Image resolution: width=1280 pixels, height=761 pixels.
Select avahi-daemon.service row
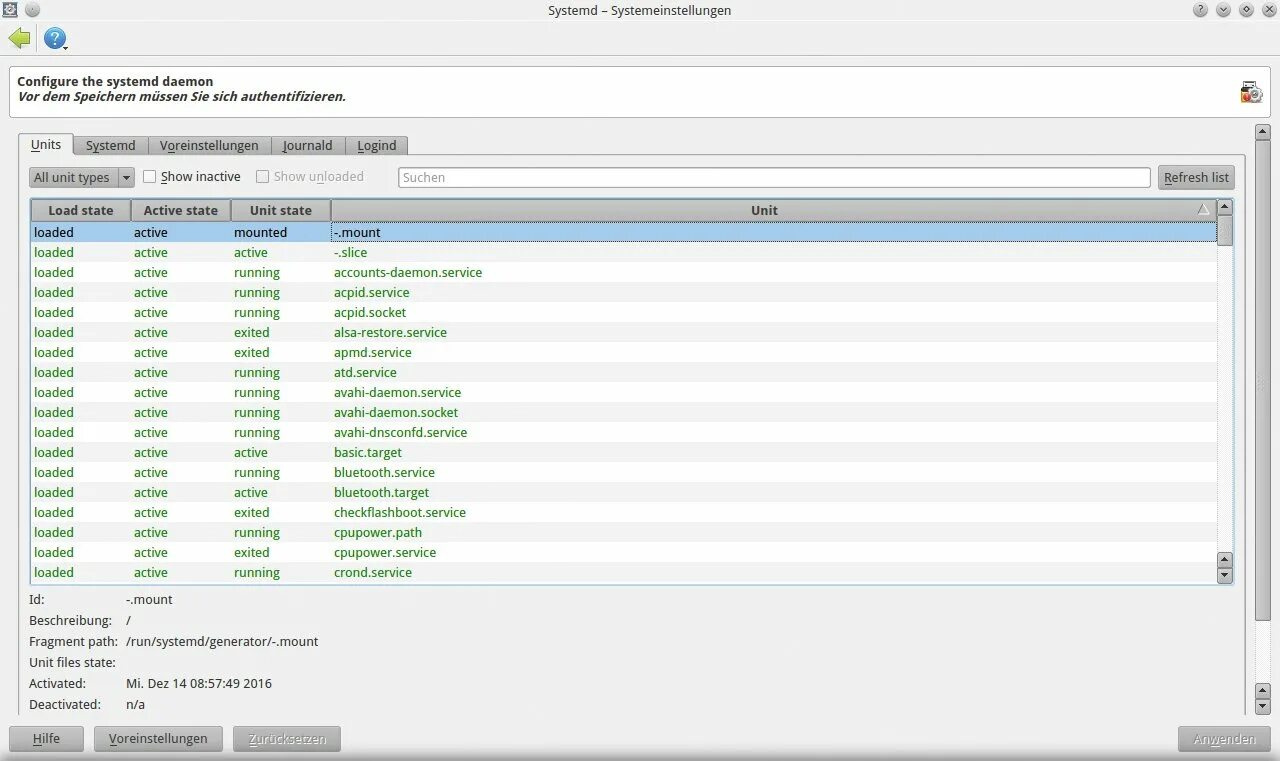(x=623, y=392)
